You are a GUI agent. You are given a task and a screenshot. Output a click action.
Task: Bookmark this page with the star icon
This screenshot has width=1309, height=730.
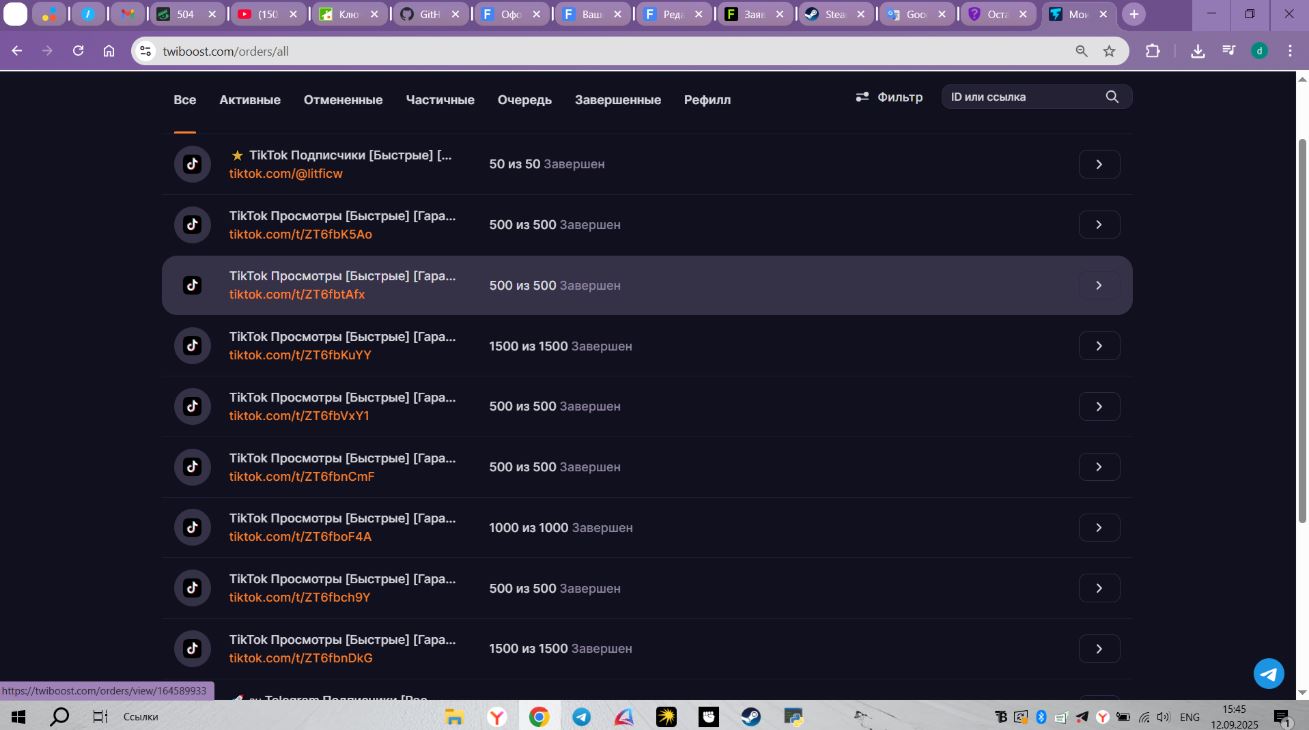[1109, 51]
